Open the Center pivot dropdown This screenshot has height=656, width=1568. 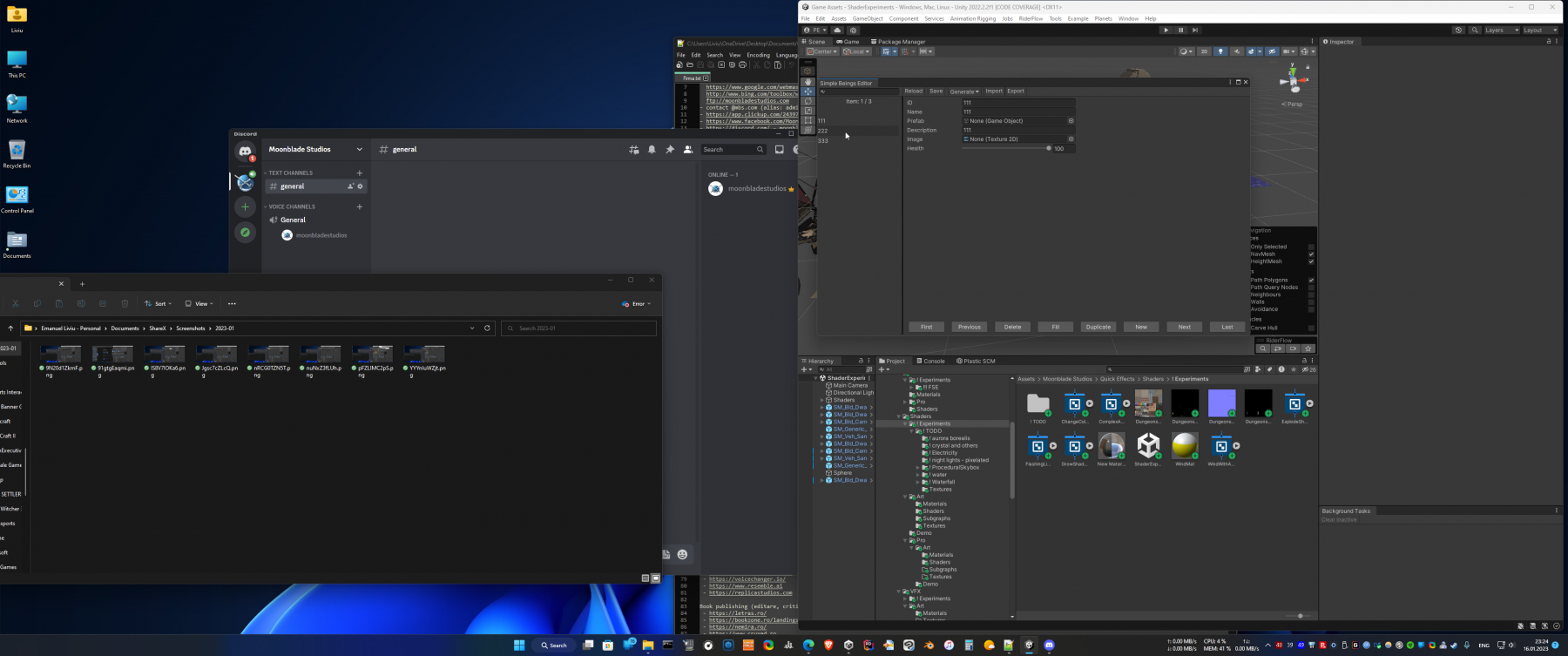point(821,51)
